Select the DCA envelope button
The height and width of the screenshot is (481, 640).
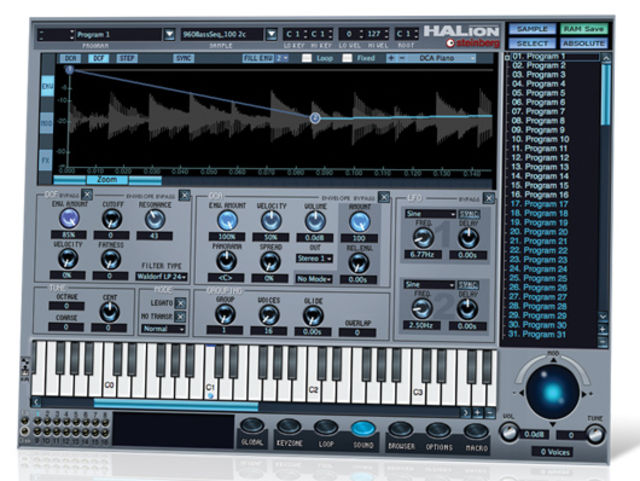[70, 58]
